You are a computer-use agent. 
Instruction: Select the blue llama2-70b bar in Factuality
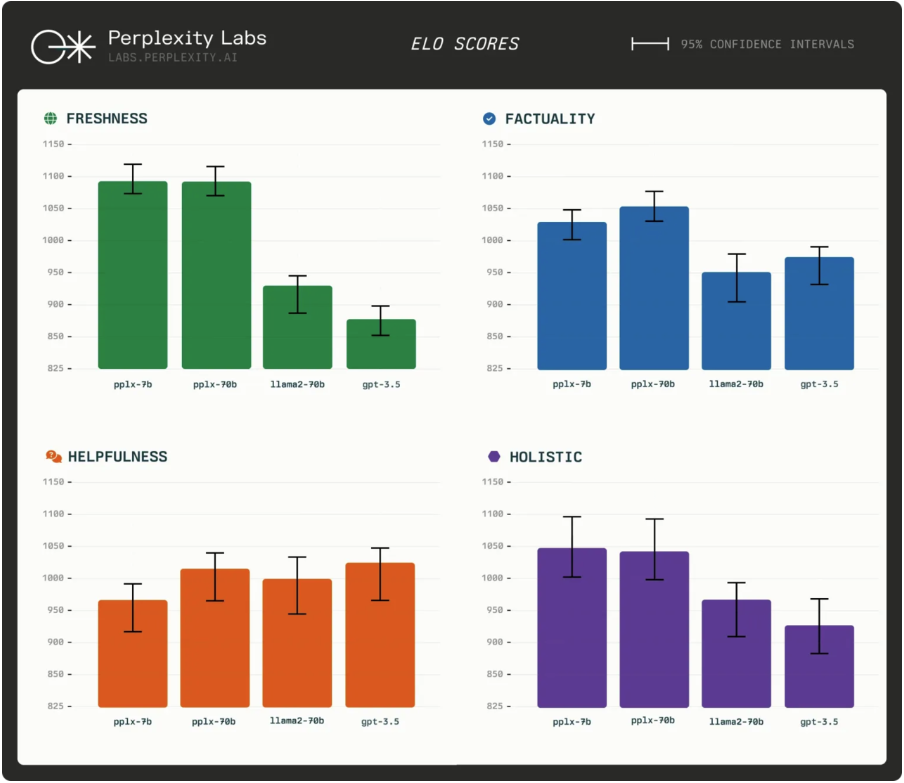coord(736,321)
